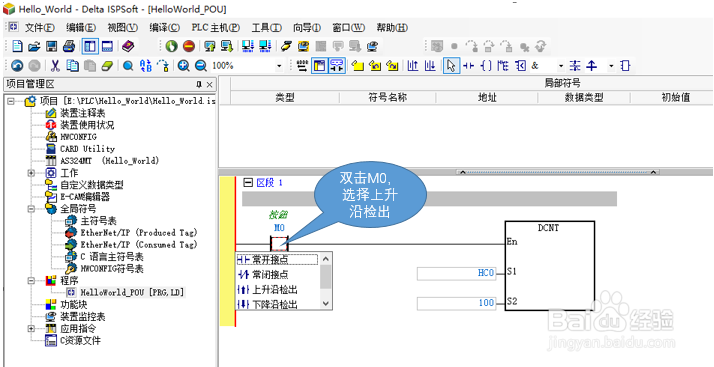Expand the 工作 tree node
The image size is (714, 367).
31,173
